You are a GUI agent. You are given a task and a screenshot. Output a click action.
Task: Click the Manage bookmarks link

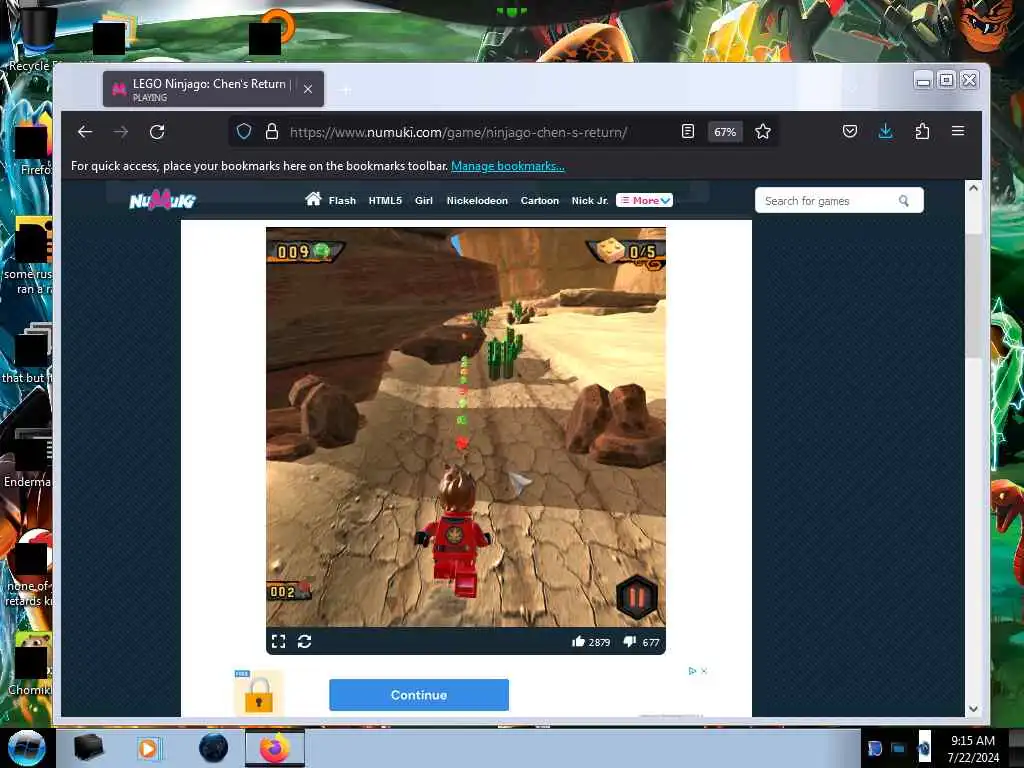point(507,166)
